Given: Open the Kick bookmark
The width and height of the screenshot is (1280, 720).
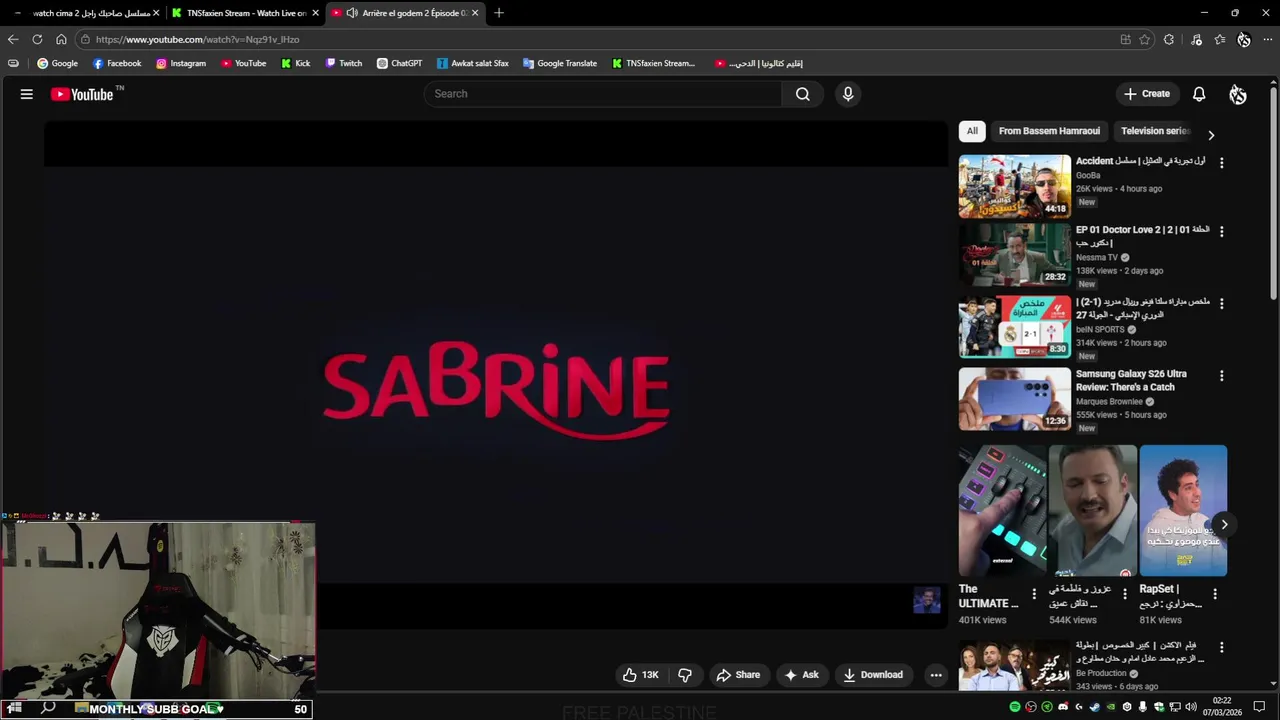Looking at the screenshot, I should pyautogui.click(x=295, y=63).
